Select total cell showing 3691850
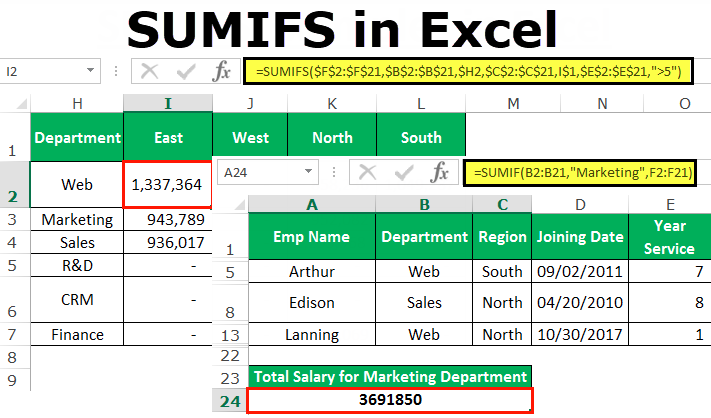Viewport: 711px width, 418px height. tap(390, 400)
